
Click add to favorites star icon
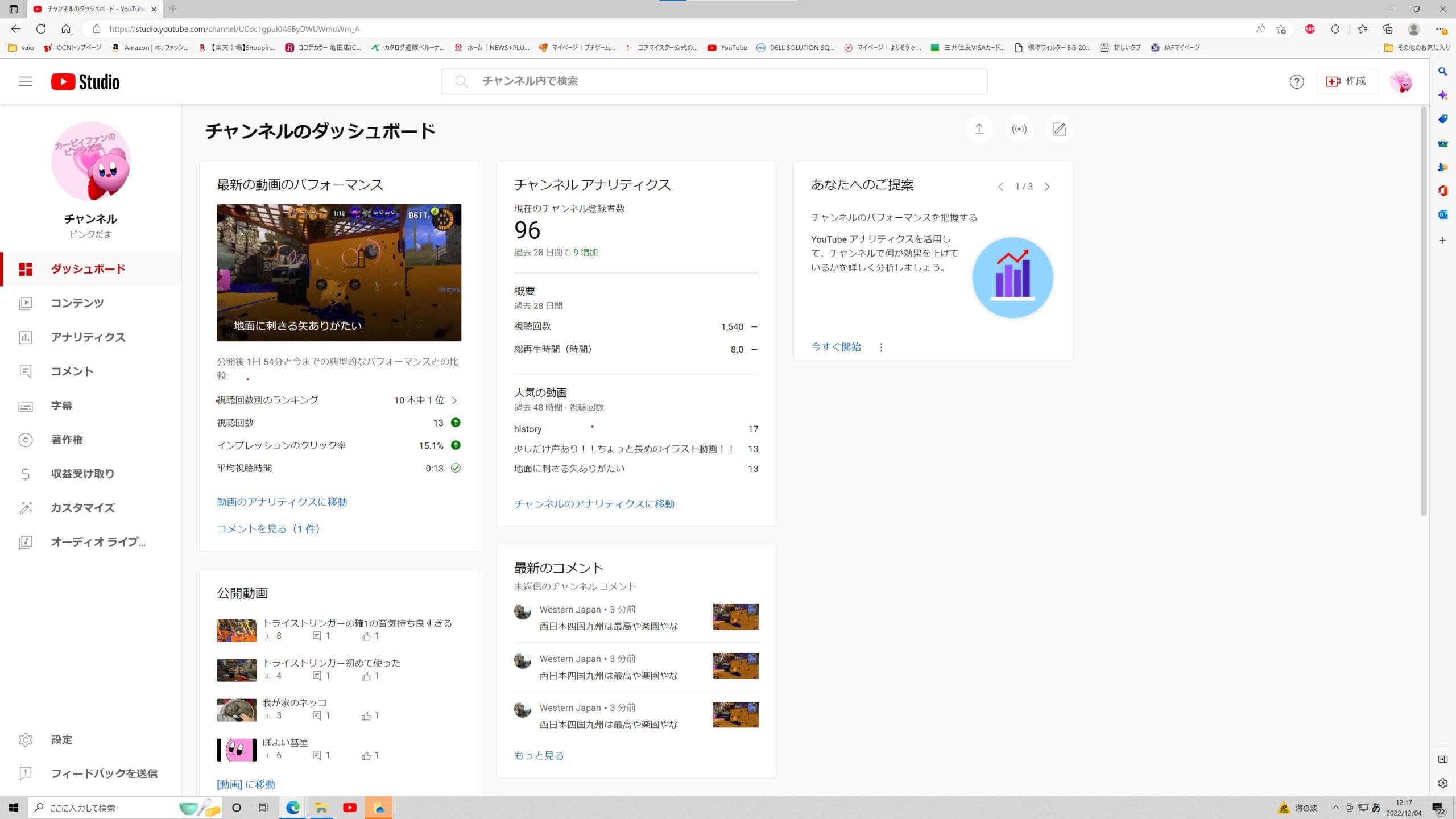[x=1281, y=29]
